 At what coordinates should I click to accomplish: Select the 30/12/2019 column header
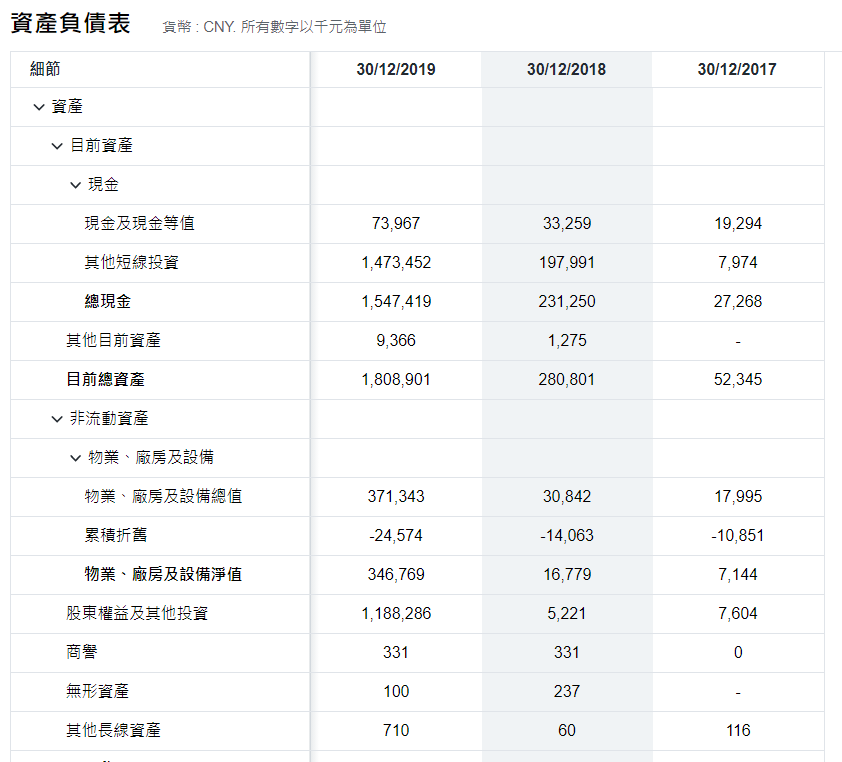pos(396,69)
